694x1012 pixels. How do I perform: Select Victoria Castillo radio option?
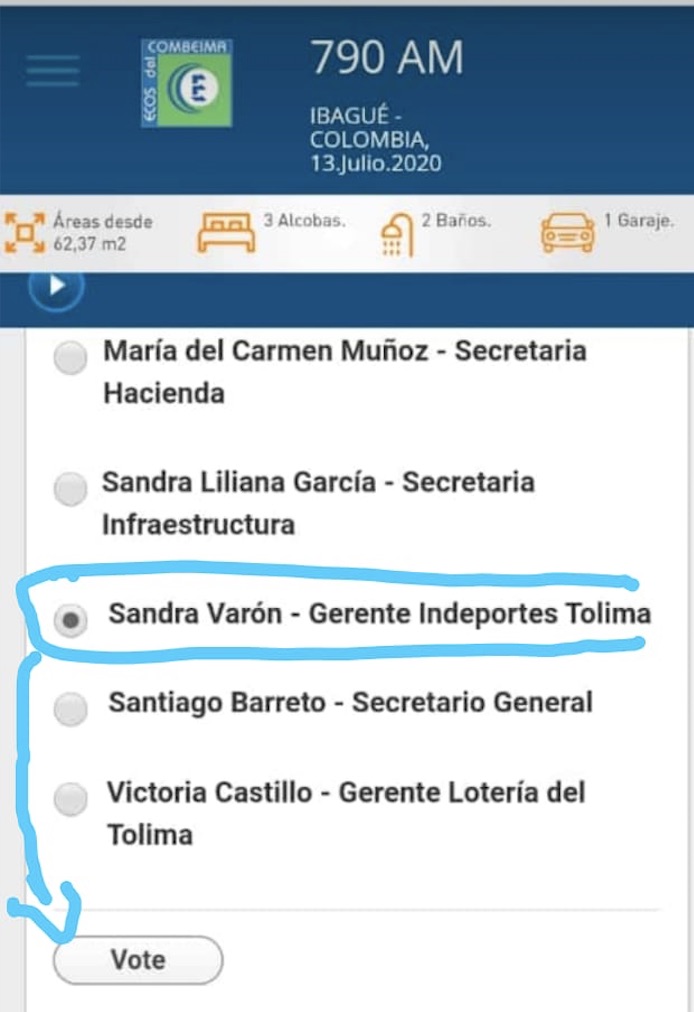click(70, 799)
